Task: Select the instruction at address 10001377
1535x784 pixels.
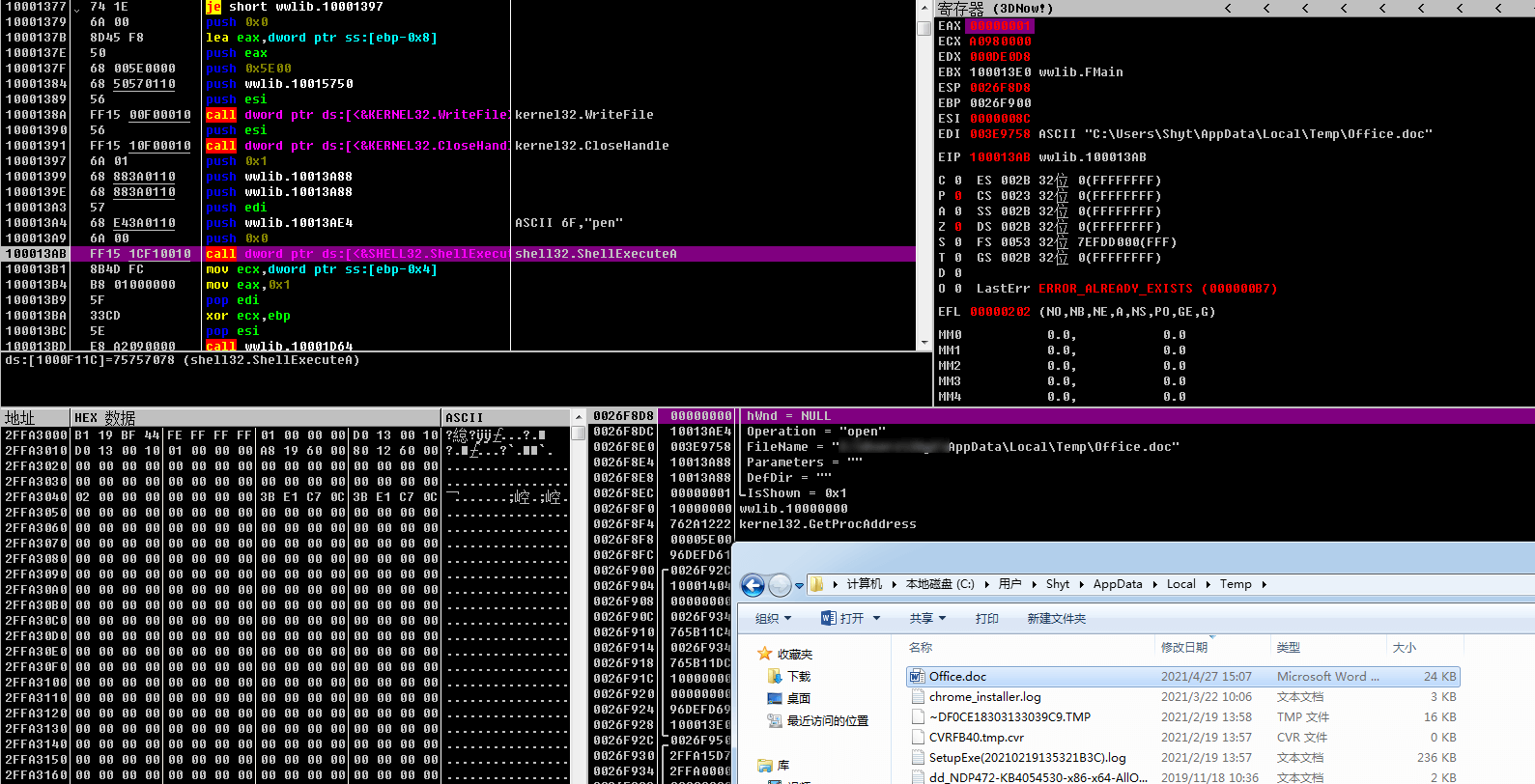Action: click(x=458, y=7)
